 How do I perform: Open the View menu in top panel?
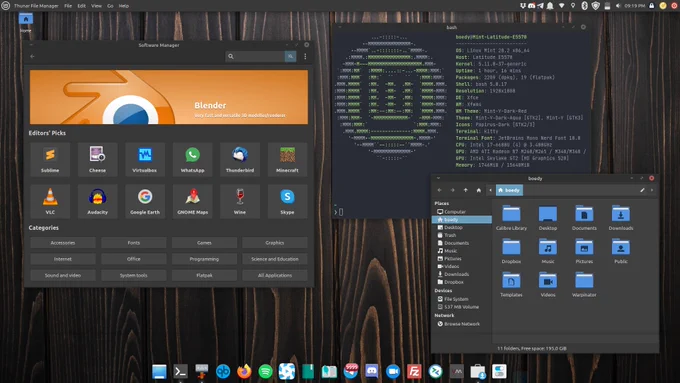pyautogui.click(x=96, y=6)
